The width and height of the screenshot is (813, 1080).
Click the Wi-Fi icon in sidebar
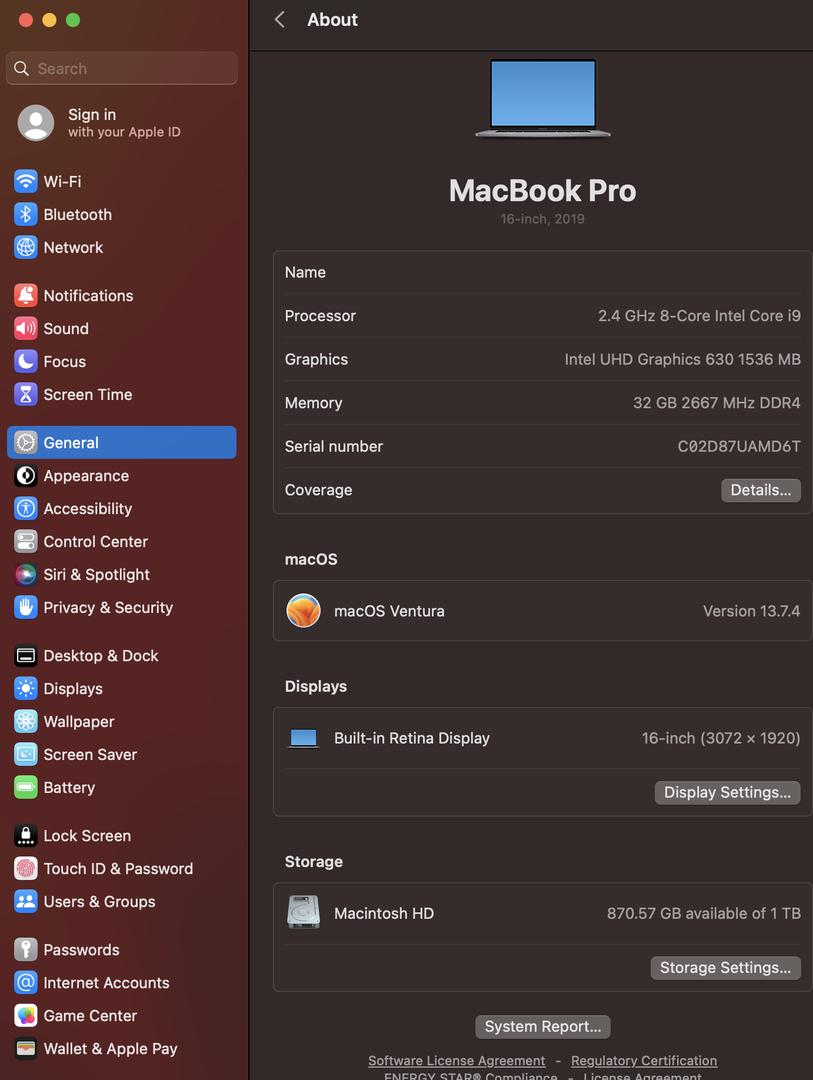[25, 181]
